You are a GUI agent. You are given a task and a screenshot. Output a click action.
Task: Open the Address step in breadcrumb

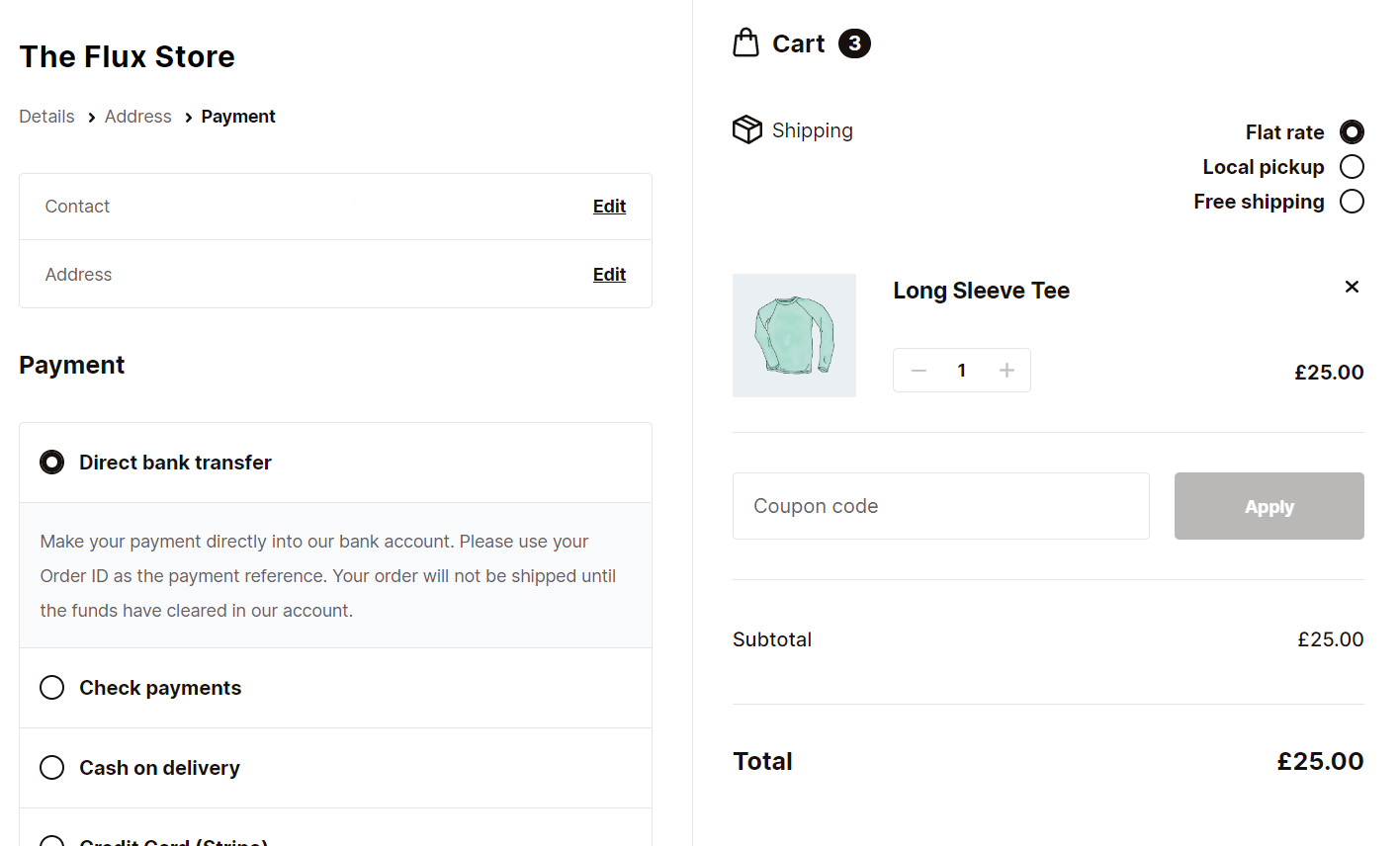tap(137, 116)
